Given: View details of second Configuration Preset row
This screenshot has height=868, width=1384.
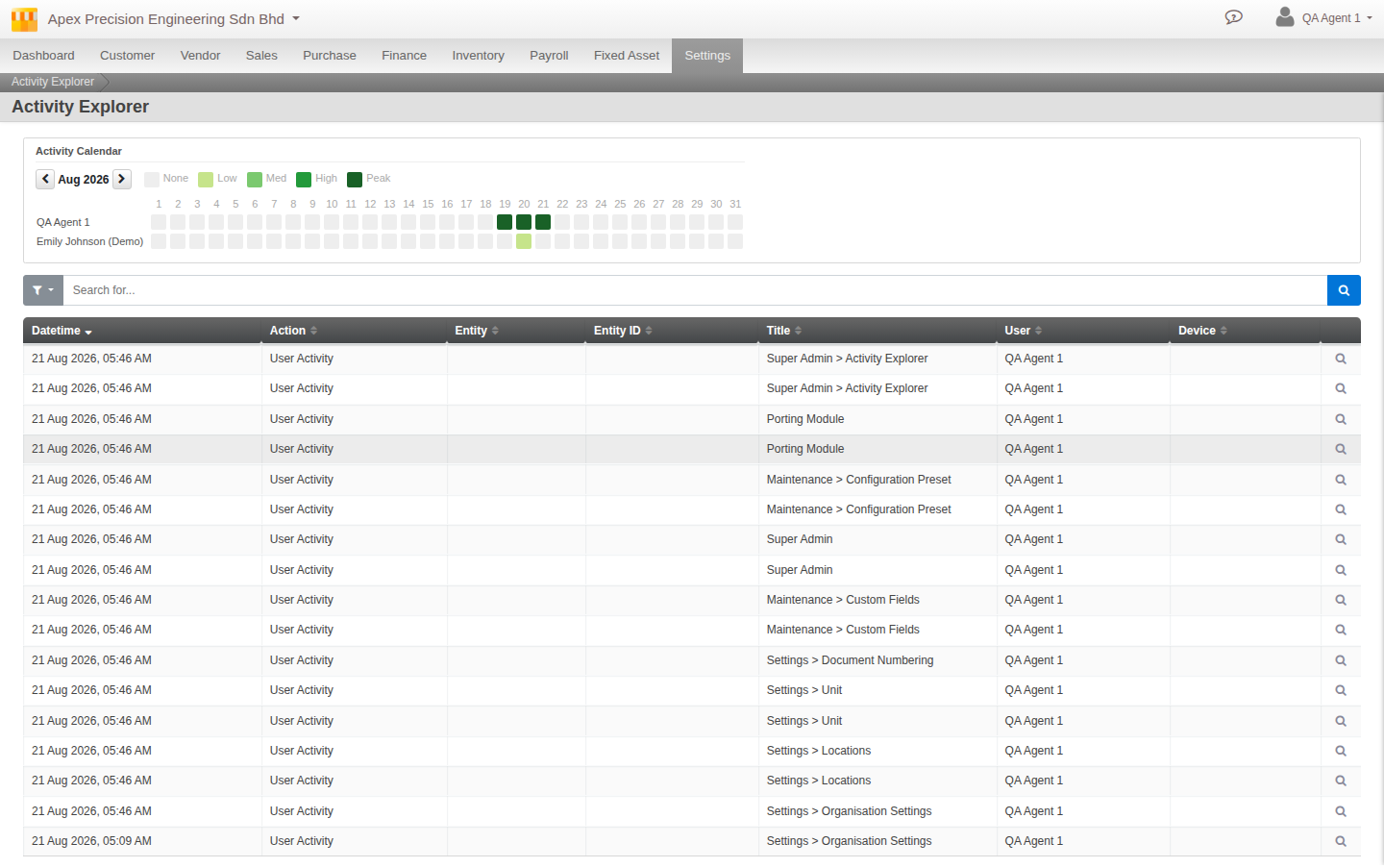Looking at the screenshot, I should 1341,509.
